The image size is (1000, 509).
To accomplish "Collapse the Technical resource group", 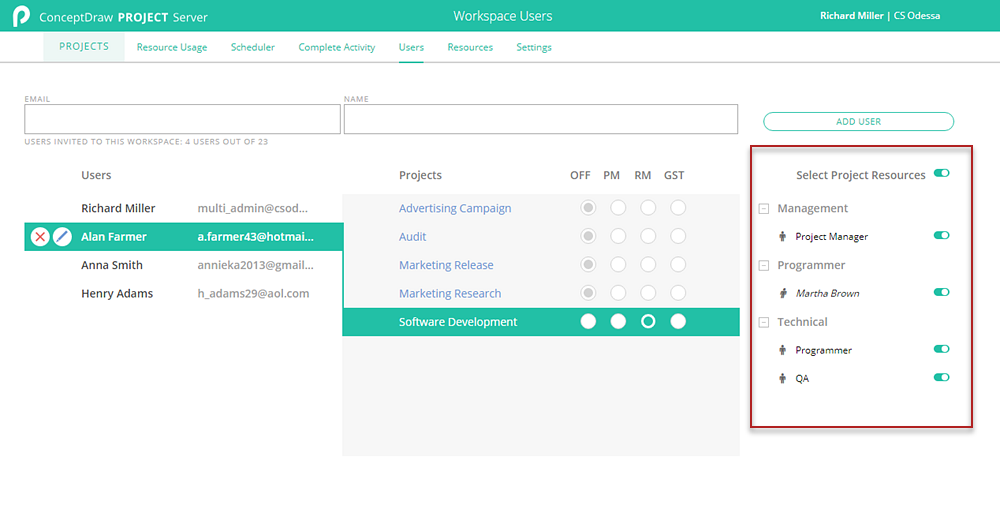I will tap(763, 322).
